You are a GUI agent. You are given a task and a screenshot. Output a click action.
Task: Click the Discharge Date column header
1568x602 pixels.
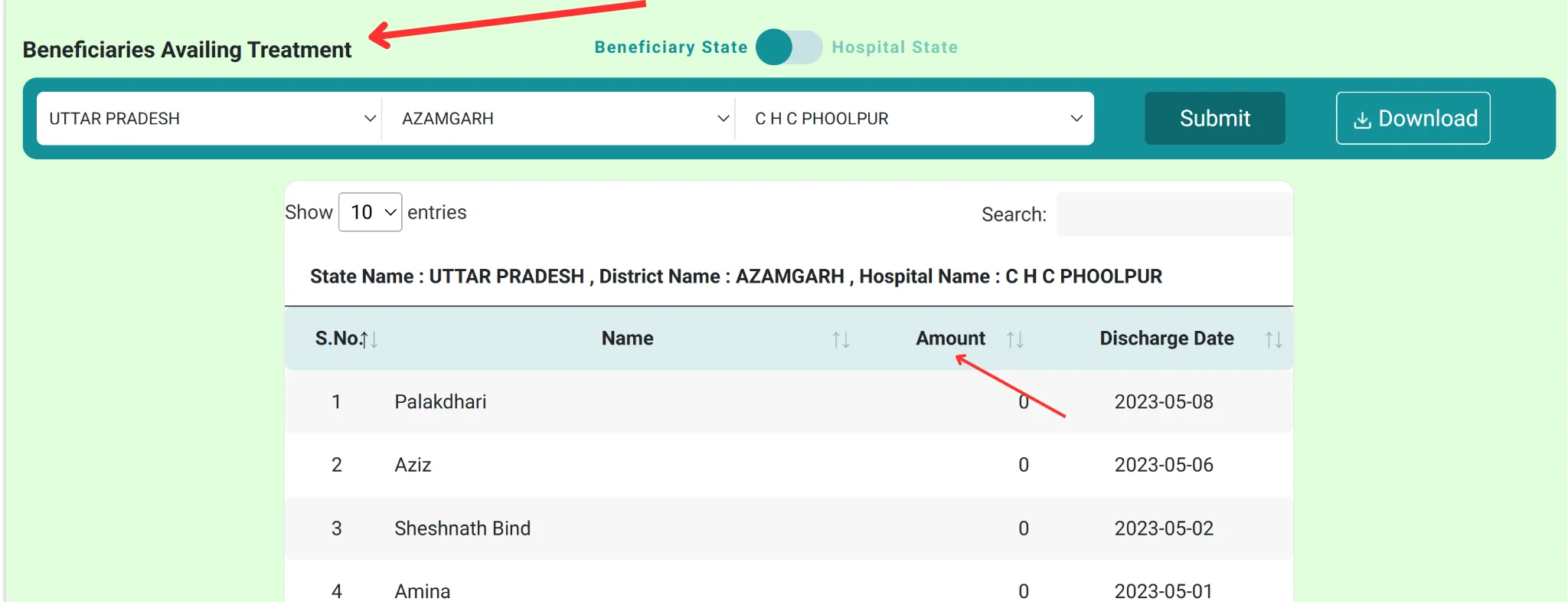(x=1166, y=339)
